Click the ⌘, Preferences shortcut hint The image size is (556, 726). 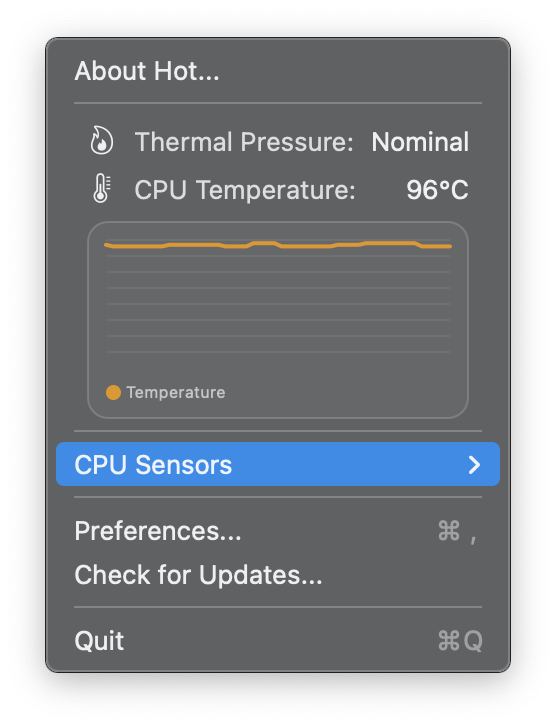coord(457,531)
